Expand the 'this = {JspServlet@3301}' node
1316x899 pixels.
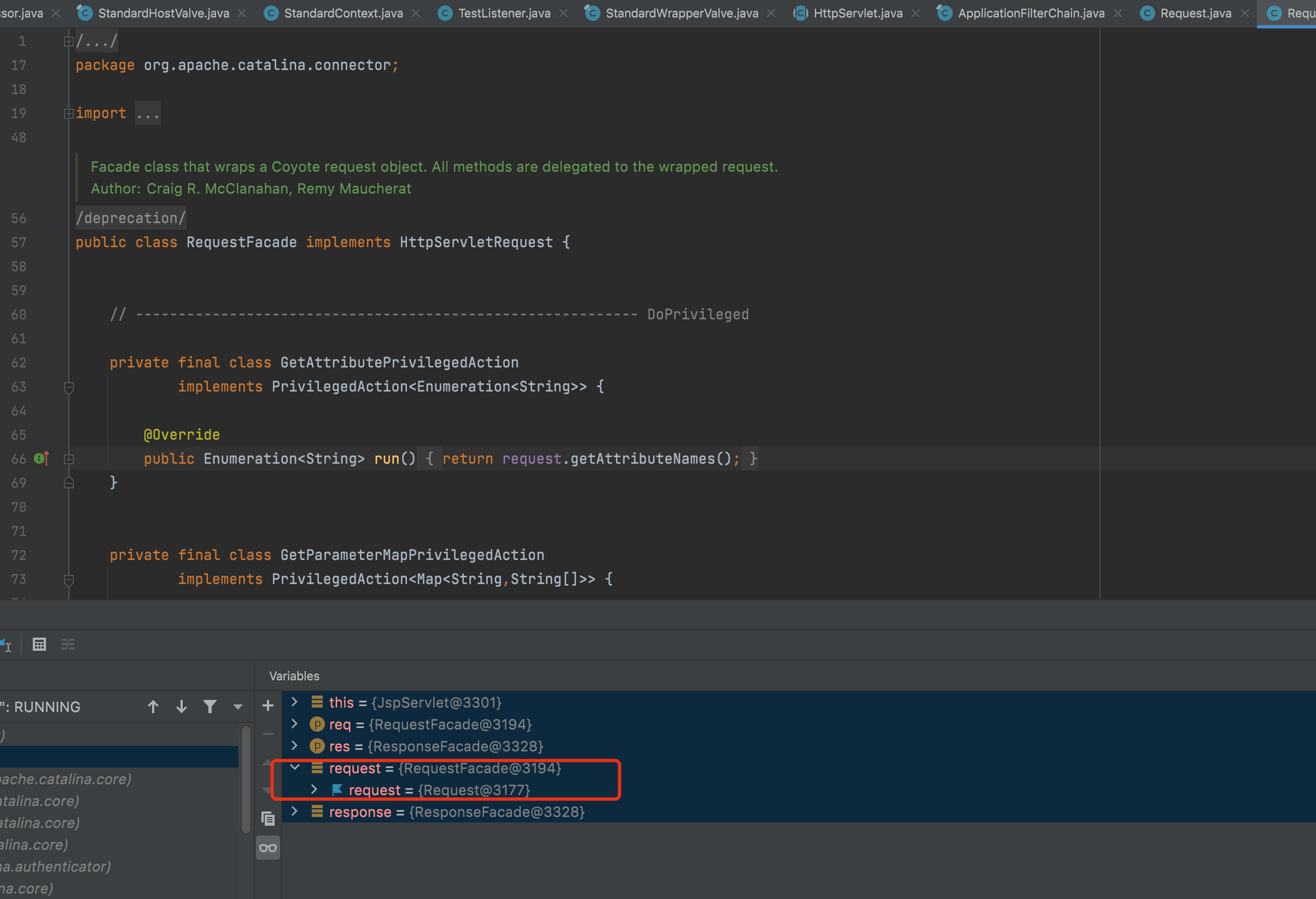(x=294, y=702)
